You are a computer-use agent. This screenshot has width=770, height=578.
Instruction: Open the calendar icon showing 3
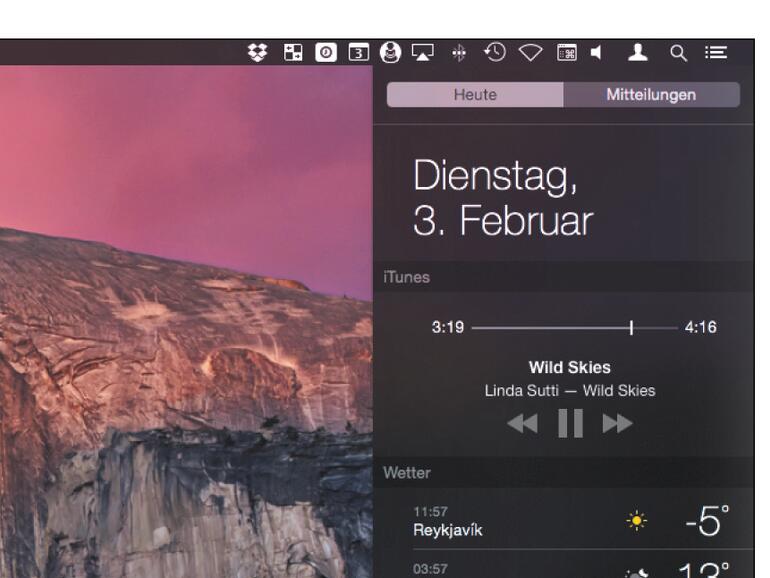pos(358,53)
